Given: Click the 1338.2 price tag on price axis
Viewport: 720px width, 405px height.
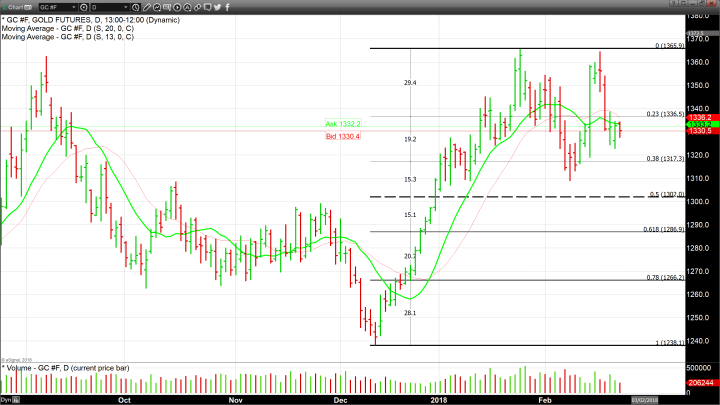Looking at the screenshot, I should tap(700, 117).
